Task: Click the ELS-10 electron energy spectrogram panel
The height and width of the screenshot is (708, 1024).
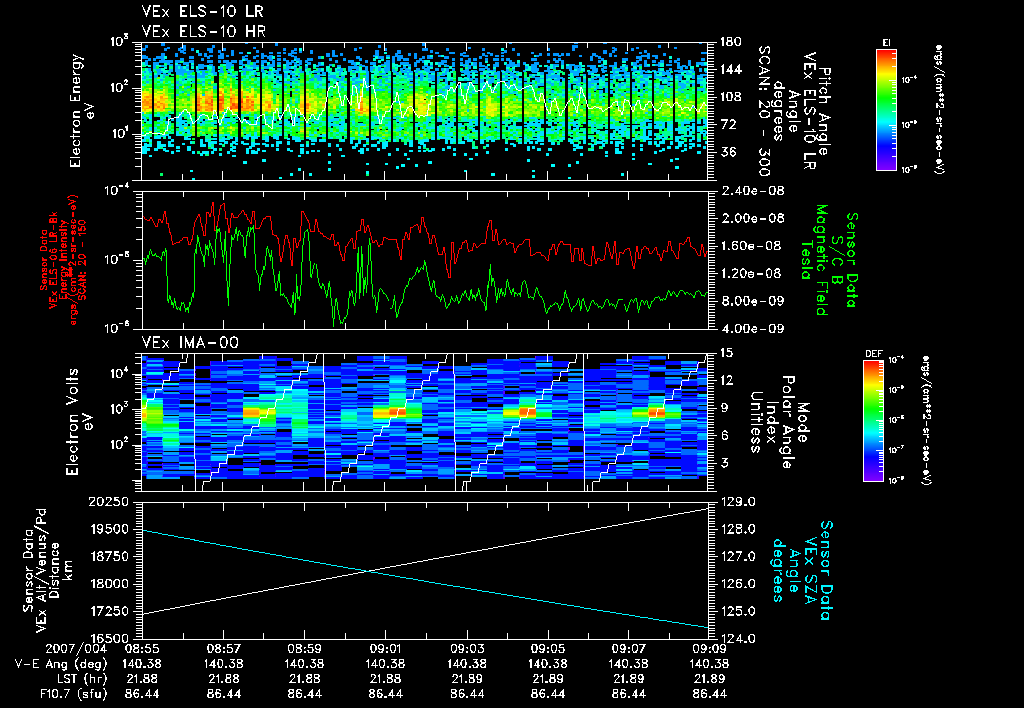Action: [425, 112]
